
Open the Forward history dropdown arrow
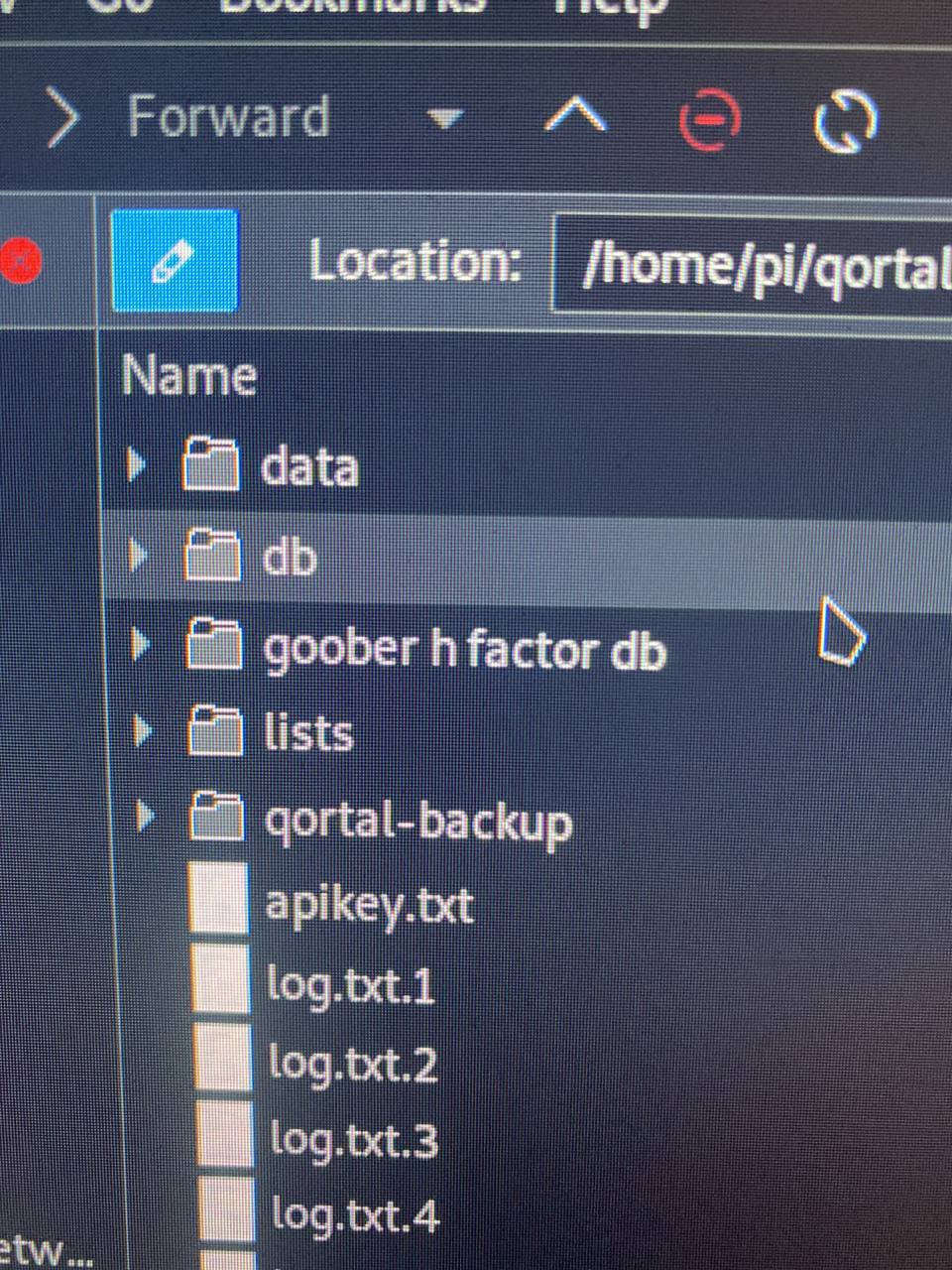tap(445, 120)
